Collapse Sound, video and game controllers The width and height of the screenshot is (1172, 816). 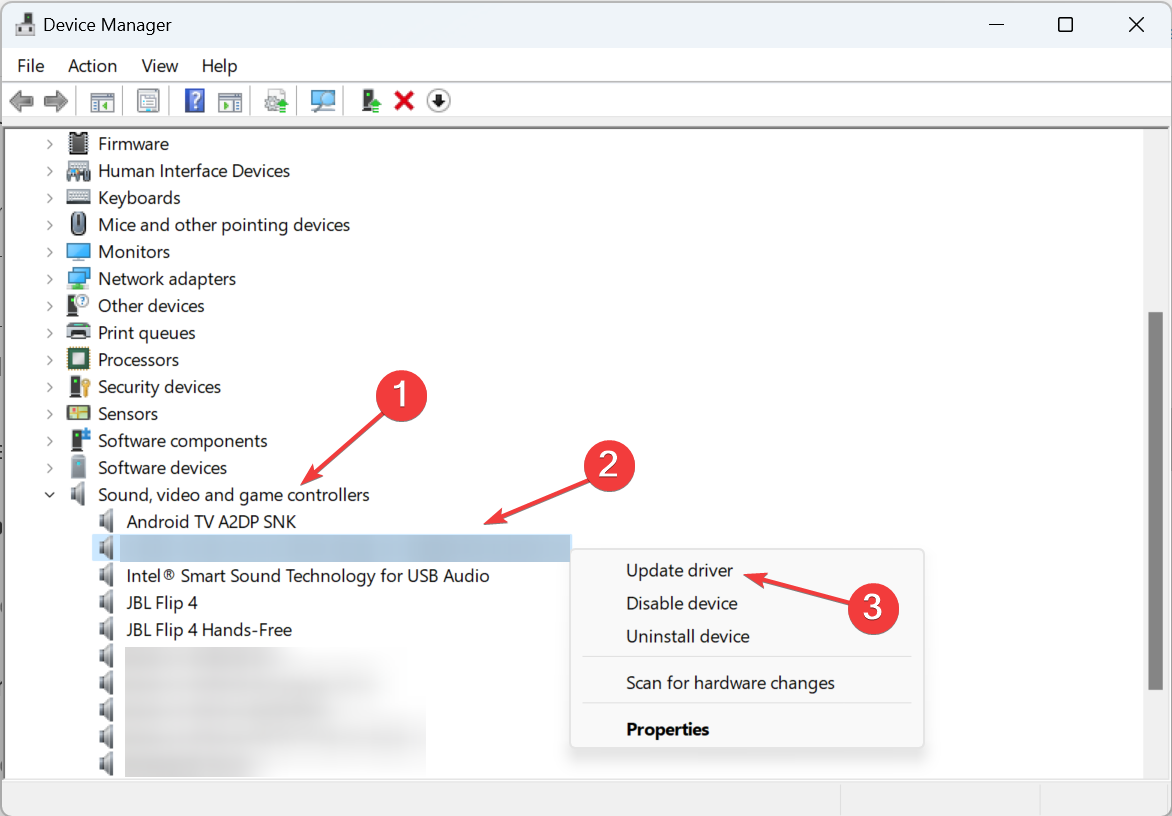click(49, 495)
